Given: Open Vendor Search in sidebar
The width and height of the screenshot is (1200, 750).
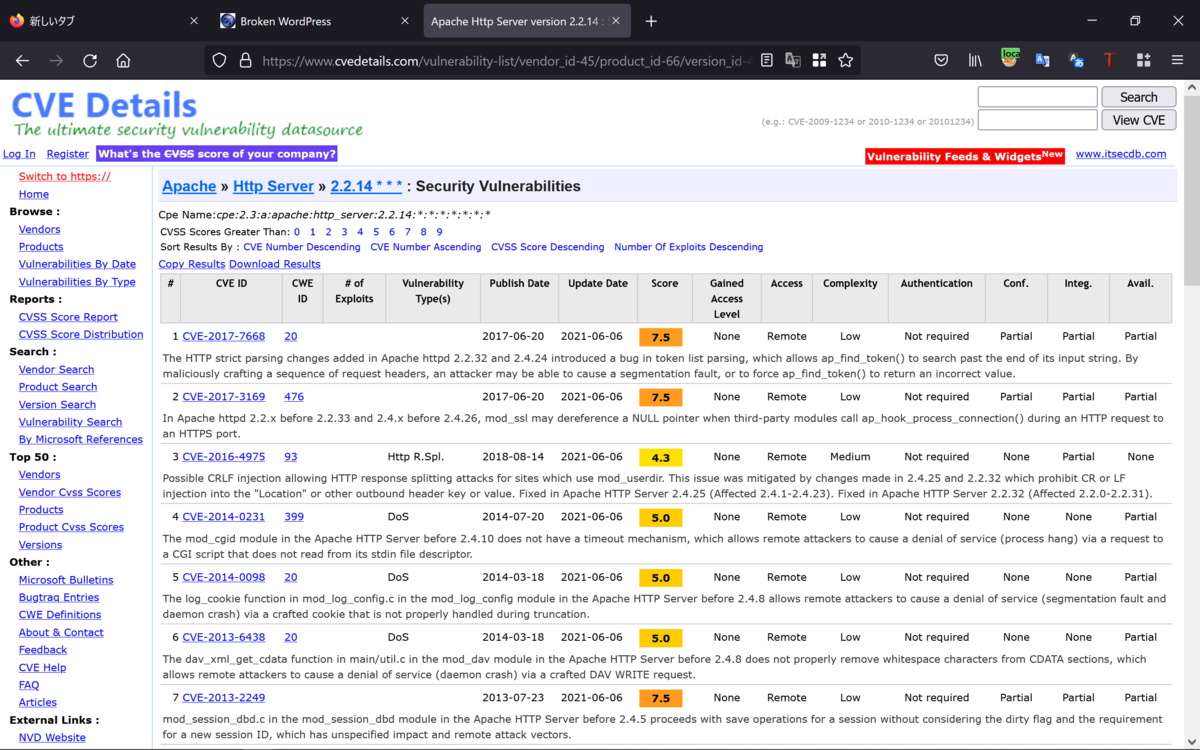Looking at the screenshot, I should click(x=56, y=369).
